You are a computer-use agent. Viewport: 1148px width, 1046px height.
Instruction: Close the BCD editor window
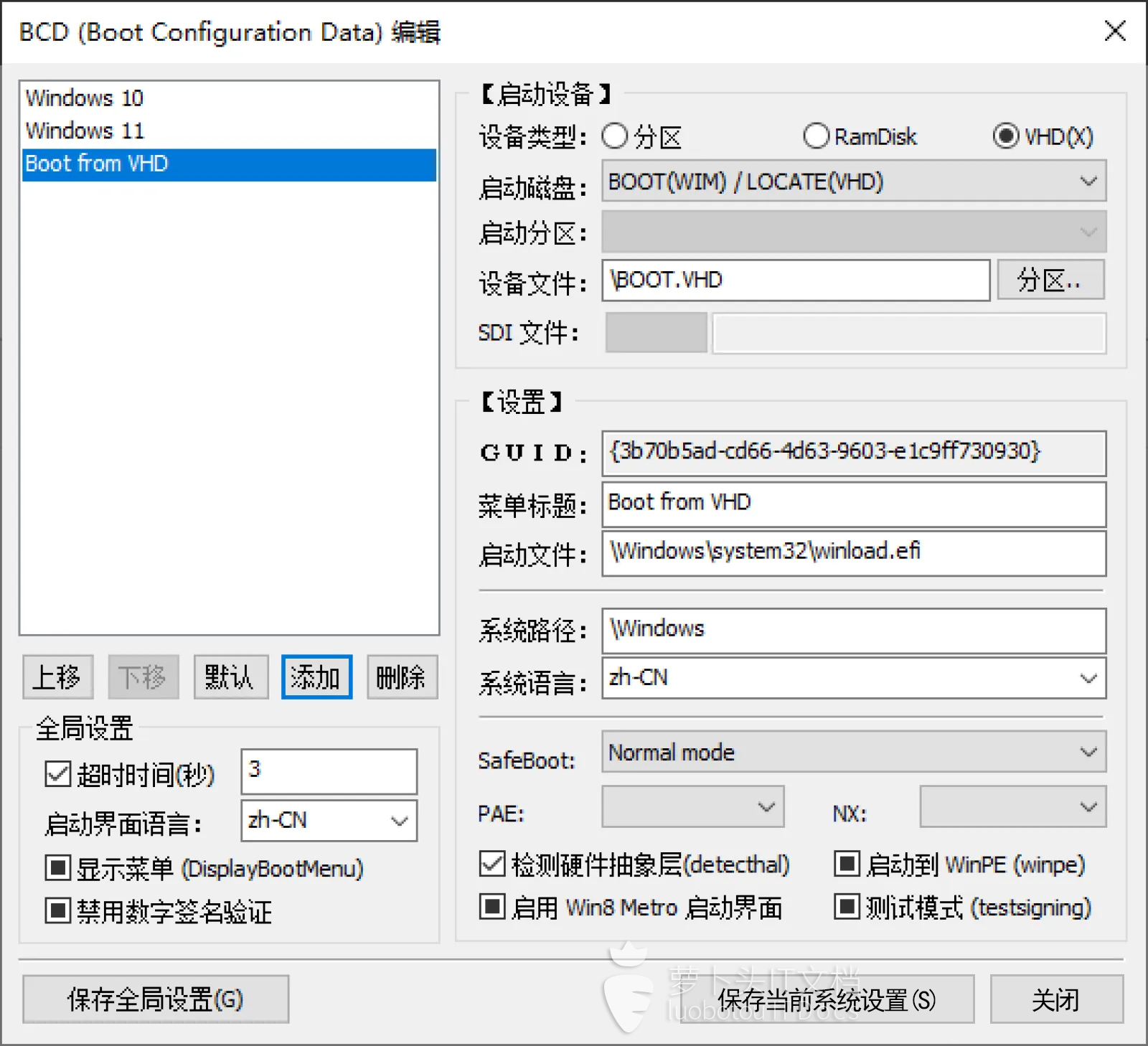(1115, 31)
